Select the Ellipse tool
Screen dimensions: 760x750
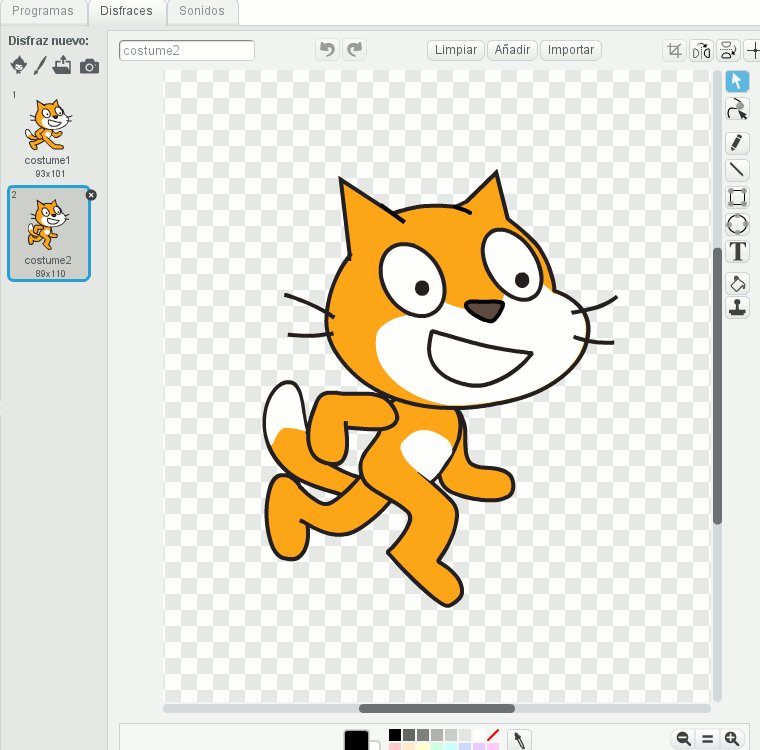737,224
